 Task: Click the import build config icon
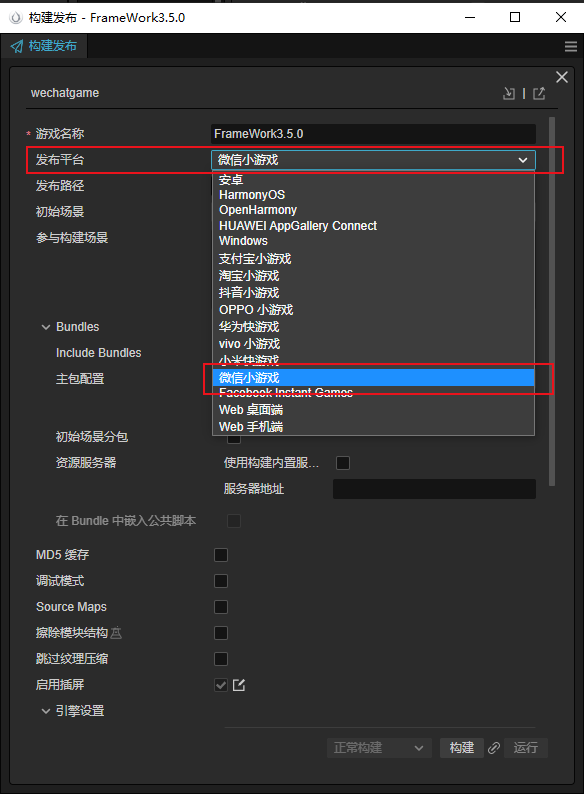[x=509, y=93]
